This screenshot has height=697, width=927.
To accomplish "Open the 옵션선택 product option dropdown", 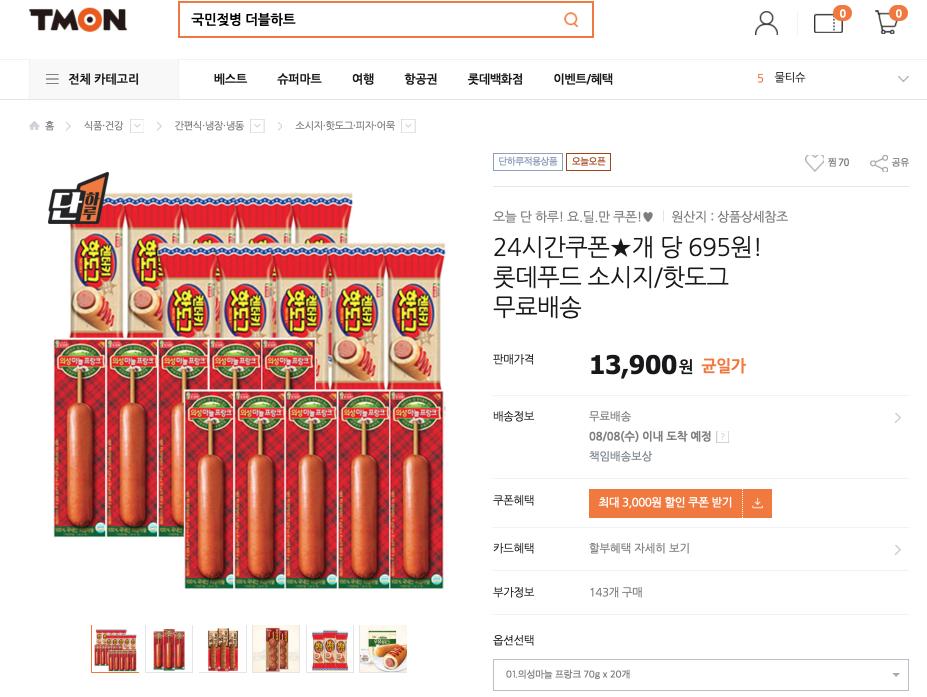I will pyautogui.click(x=700, y=675).
